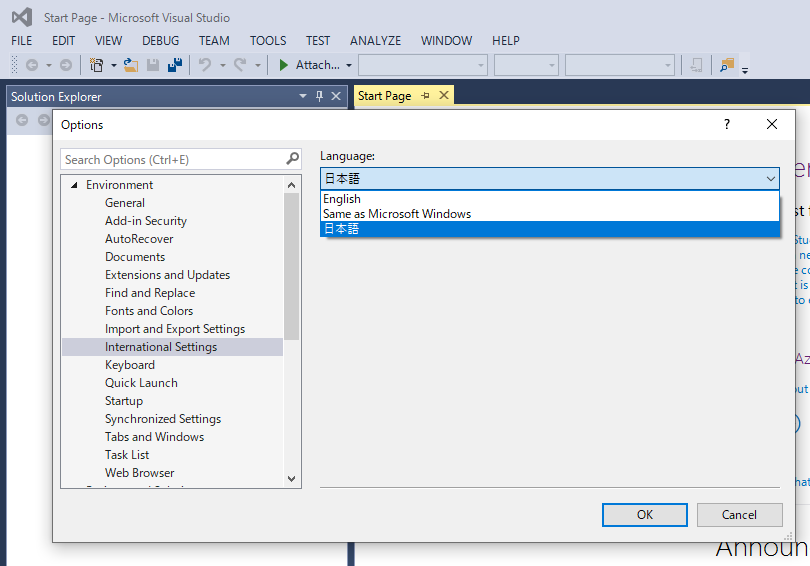Open the DEBUG menu
The image size is (810, 566).
click(160, 41)
